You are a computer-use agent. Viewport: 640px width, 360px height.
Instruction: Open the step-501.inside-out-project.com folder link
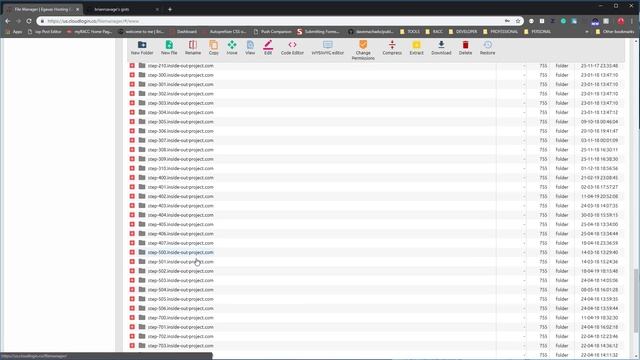tap(180, 262)
